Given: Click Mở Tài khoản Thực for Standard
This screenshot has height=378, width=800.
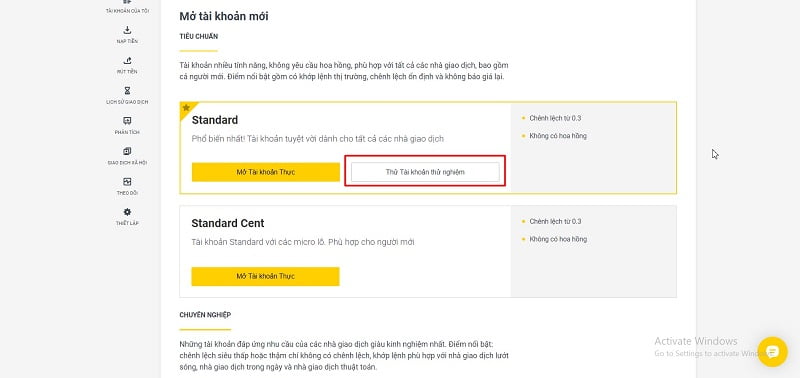Looking at the screenshot, I should [x=266, y=172].
